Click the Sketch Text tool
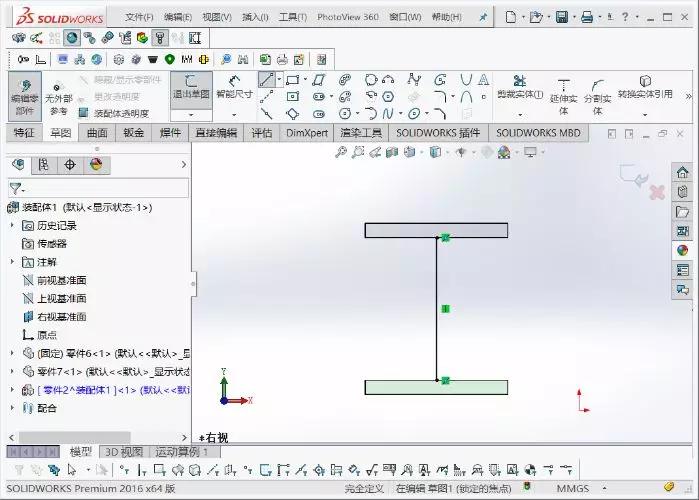The height and width of the screenshot is (500, 699). click(483, 80)
